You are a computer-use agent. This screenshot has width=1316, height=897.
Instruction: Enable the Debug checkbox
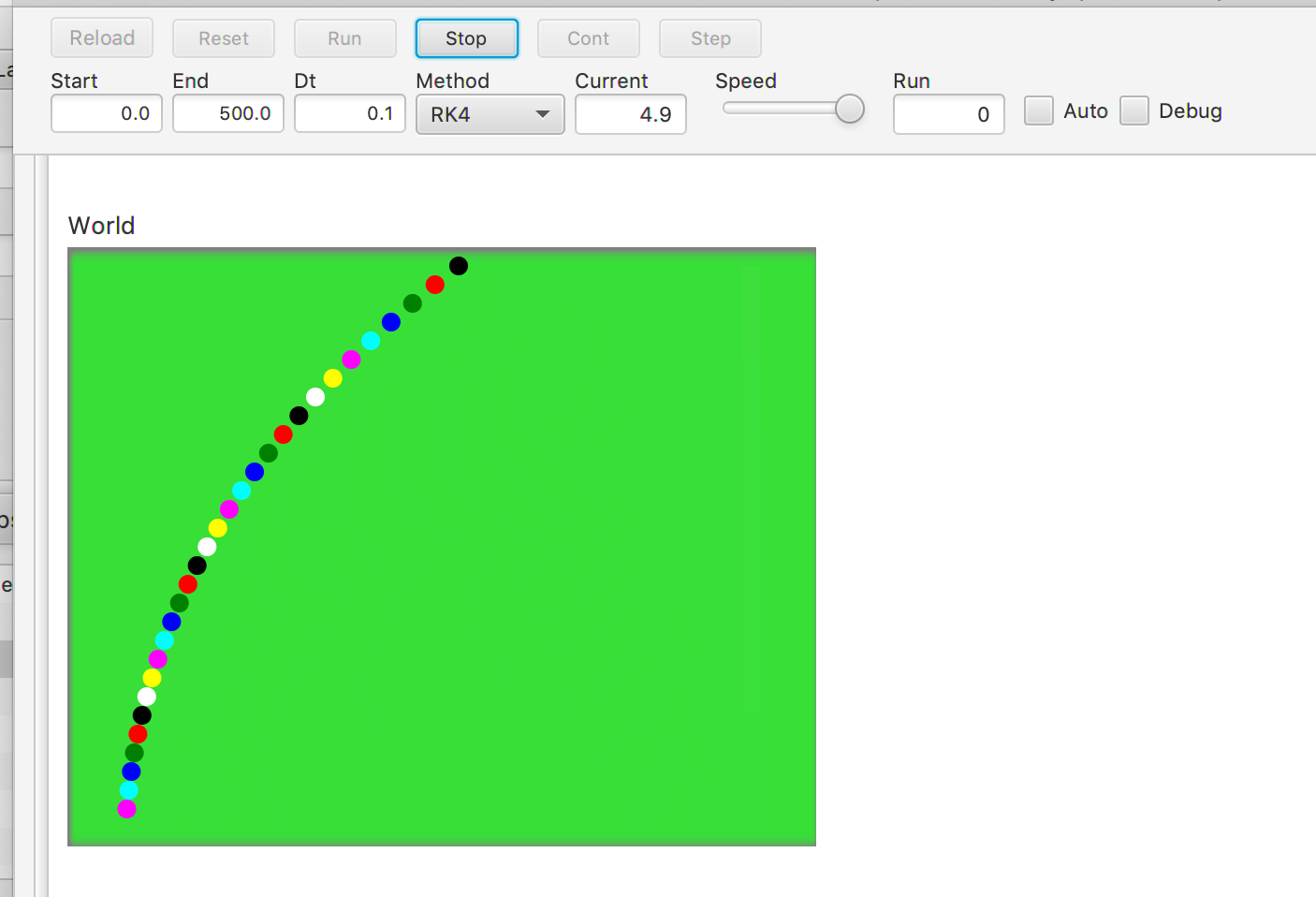pyautogui.click(x=1134, y=110)
